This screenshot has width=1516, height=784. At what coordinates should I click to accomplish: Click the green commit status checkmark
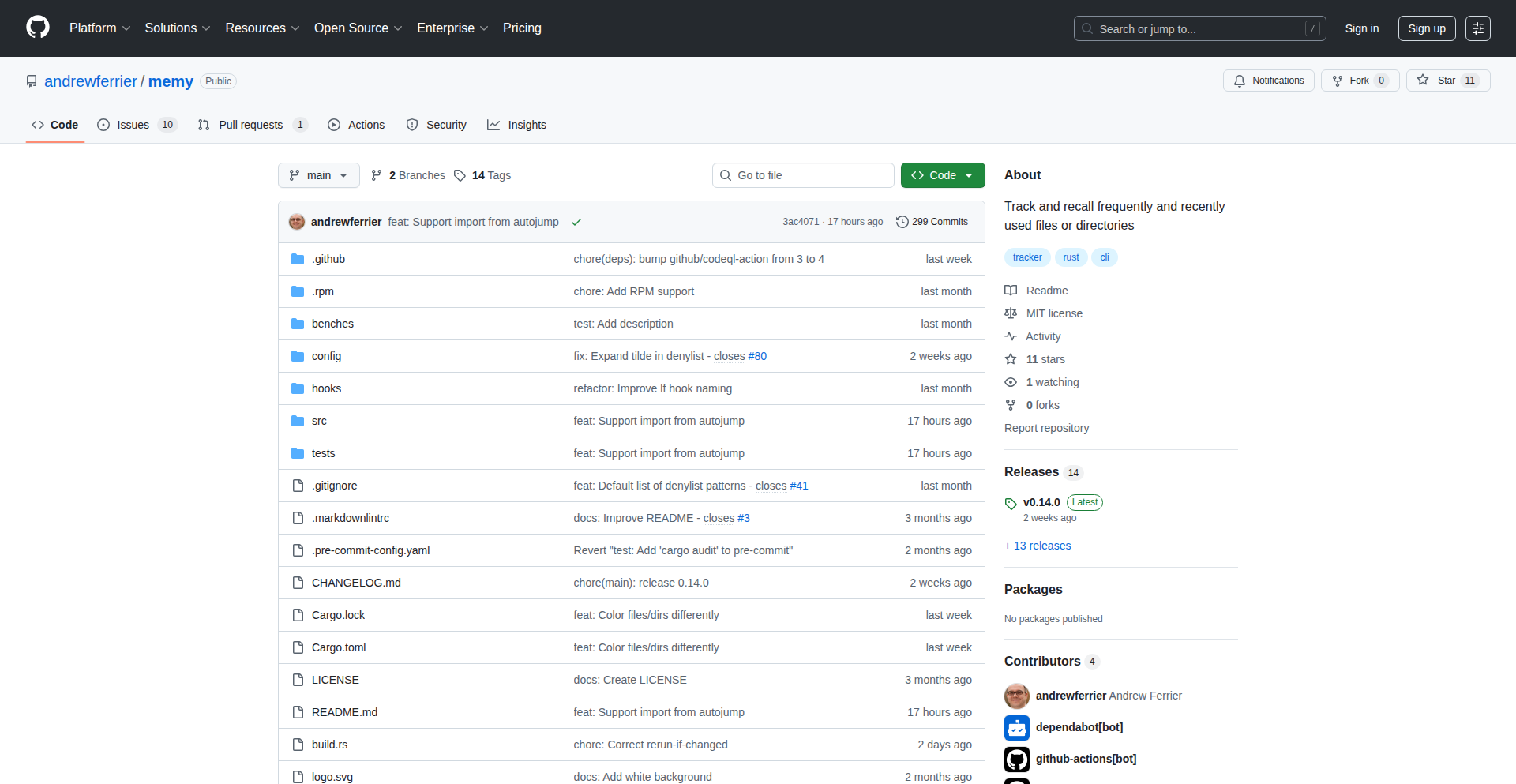pyautogui.click(x=576, y=222)
